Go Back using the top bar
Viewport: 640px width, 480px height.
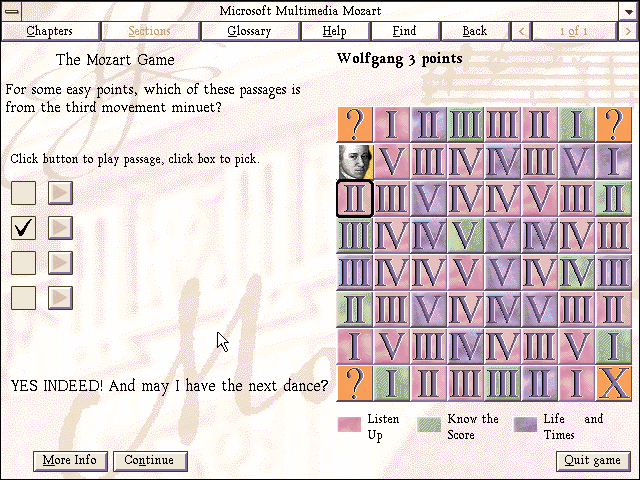click(475, 31)
